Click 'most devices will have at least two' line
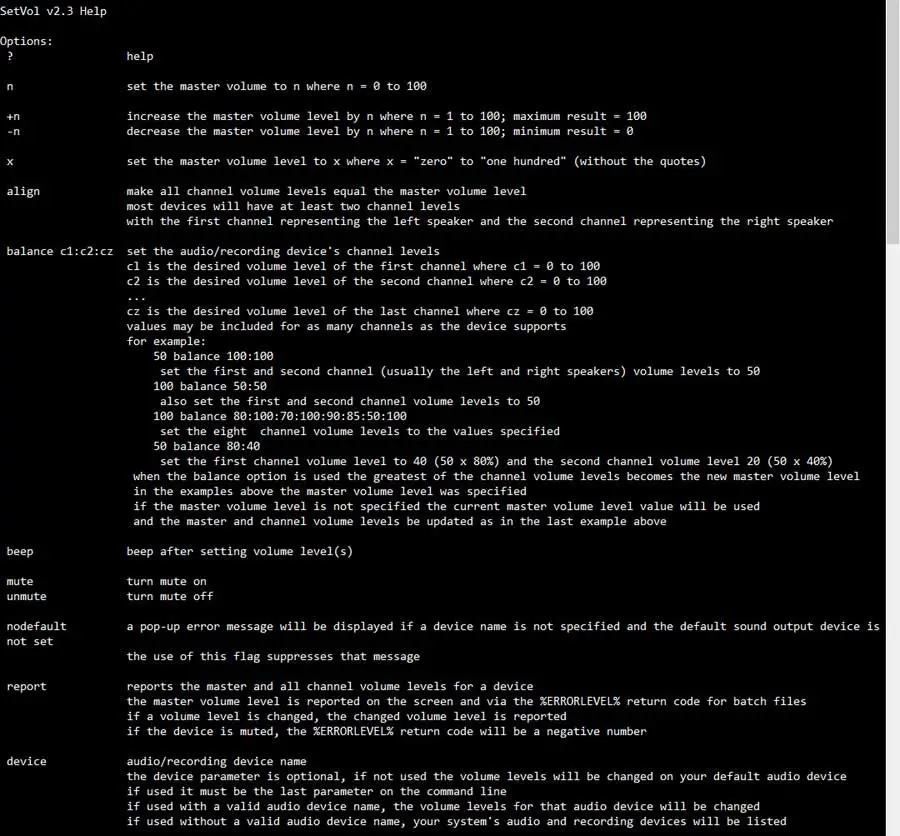Viewport: 900px width, 836px height. 293,206
